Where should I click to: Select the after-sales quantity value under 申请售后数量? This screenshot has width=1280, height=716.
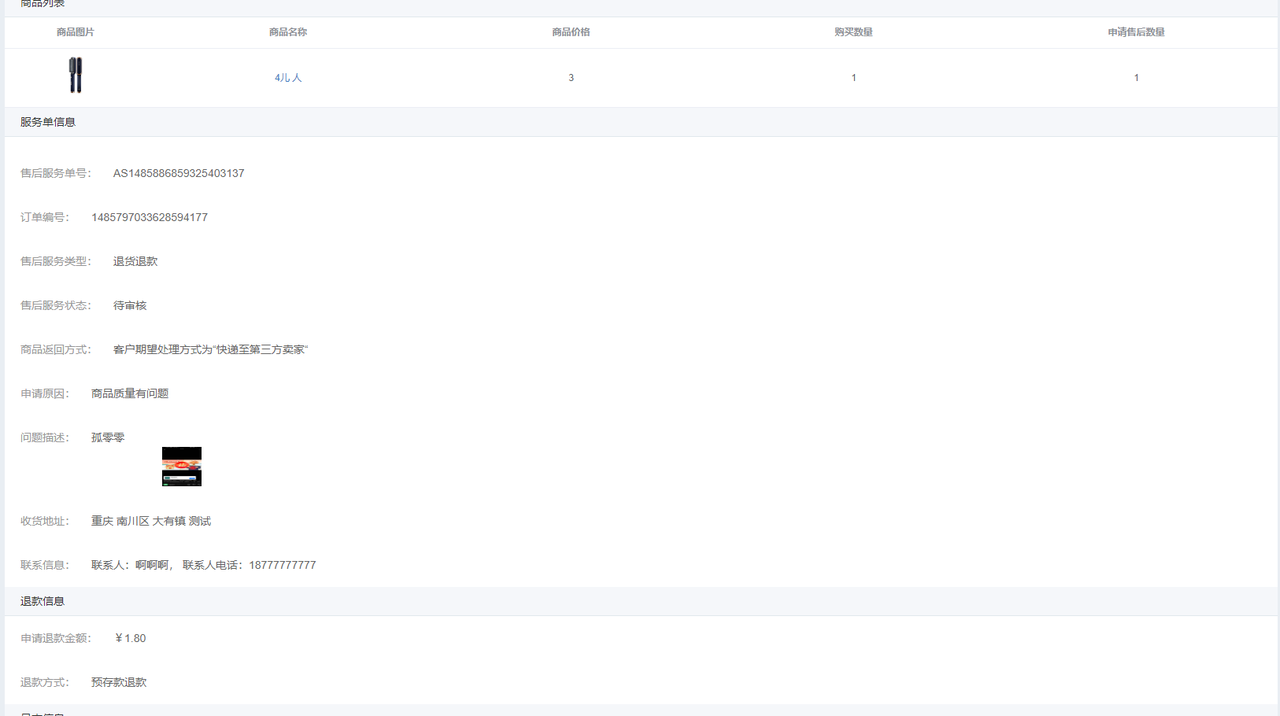point(1136,78)
